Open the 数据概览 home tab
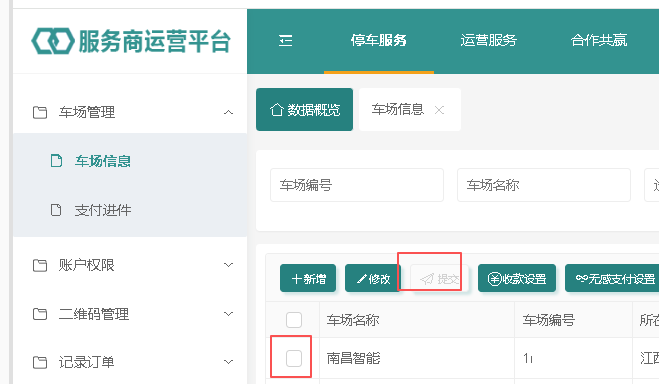The height and width of the screenshot is (384, 659). point(304,110)
